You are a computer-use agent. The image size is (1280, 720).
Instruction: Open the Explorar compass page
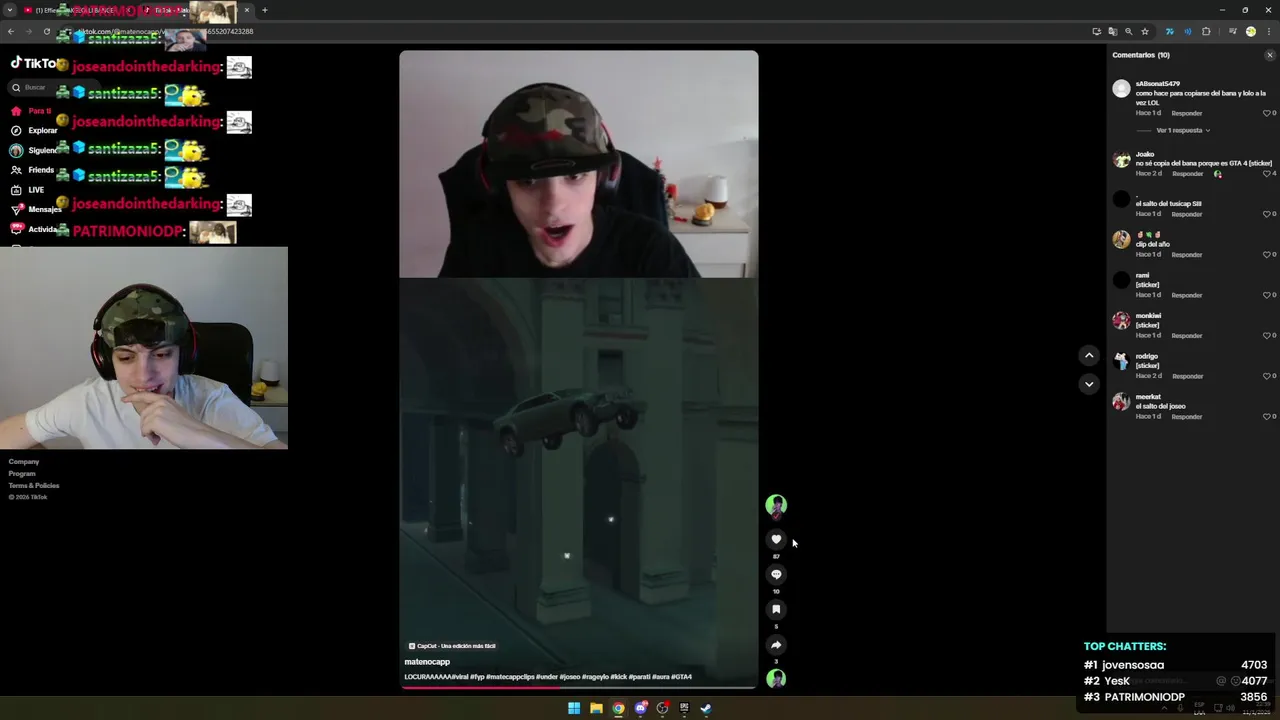pos(34,130)
